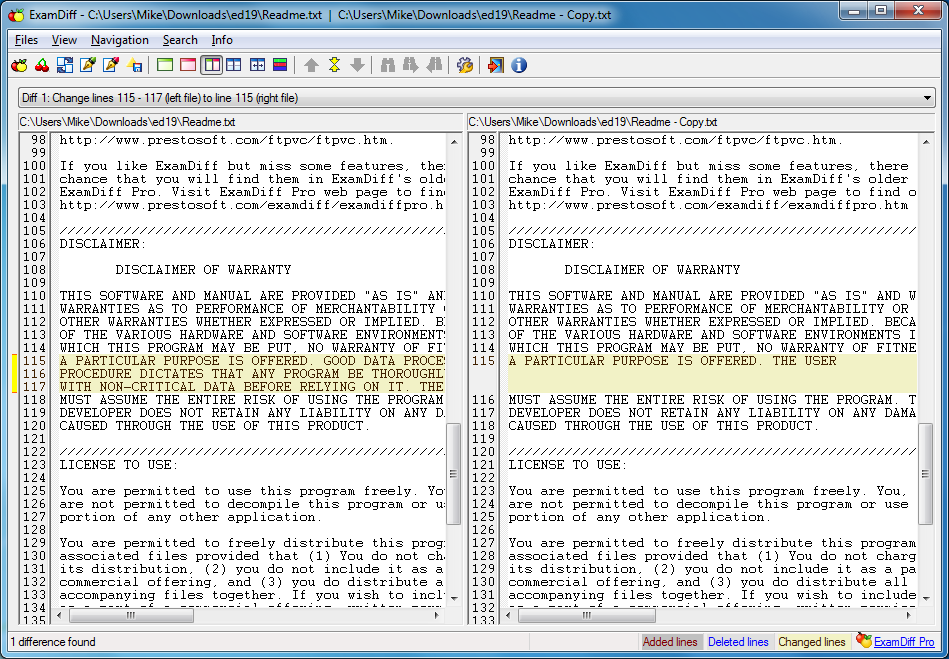Click "DISCLAIMER:" line in the right pane
The width and height of the screenshot is (949, 659).
(x=552, y=244)
